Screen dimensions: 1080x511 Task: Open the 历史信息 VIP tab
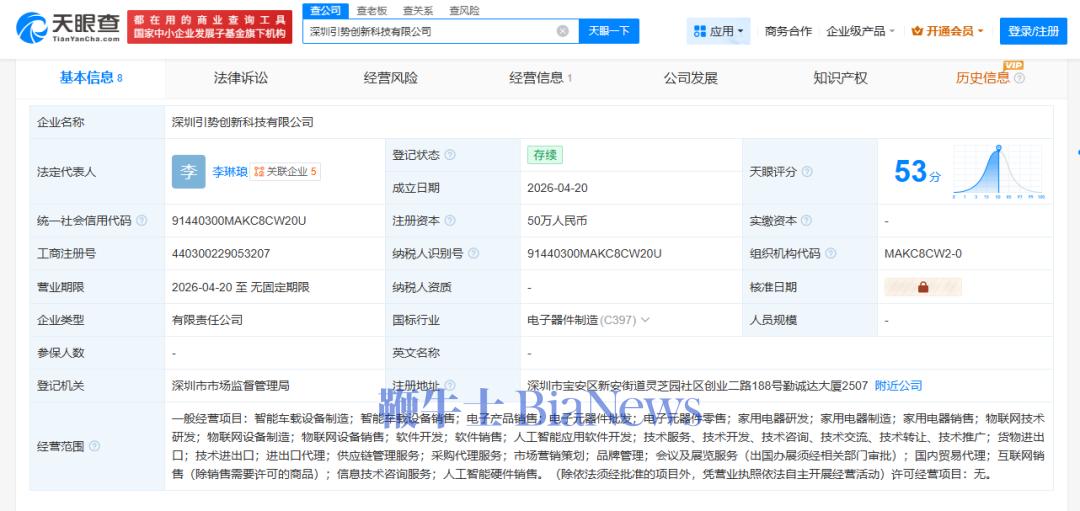(983, 78)
